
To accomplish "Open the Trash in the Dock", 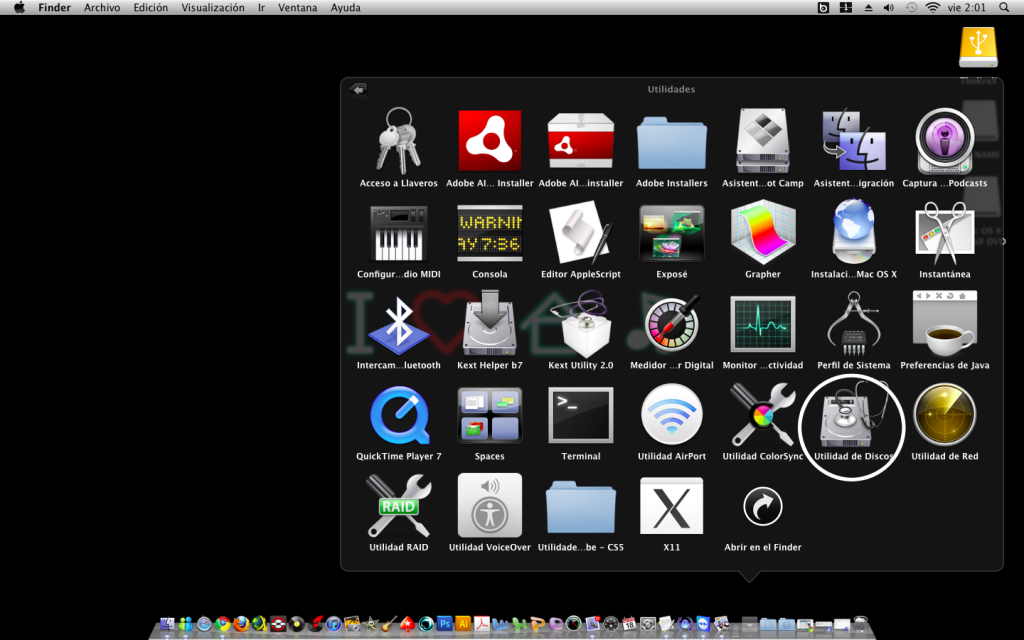I will [860, 624].
